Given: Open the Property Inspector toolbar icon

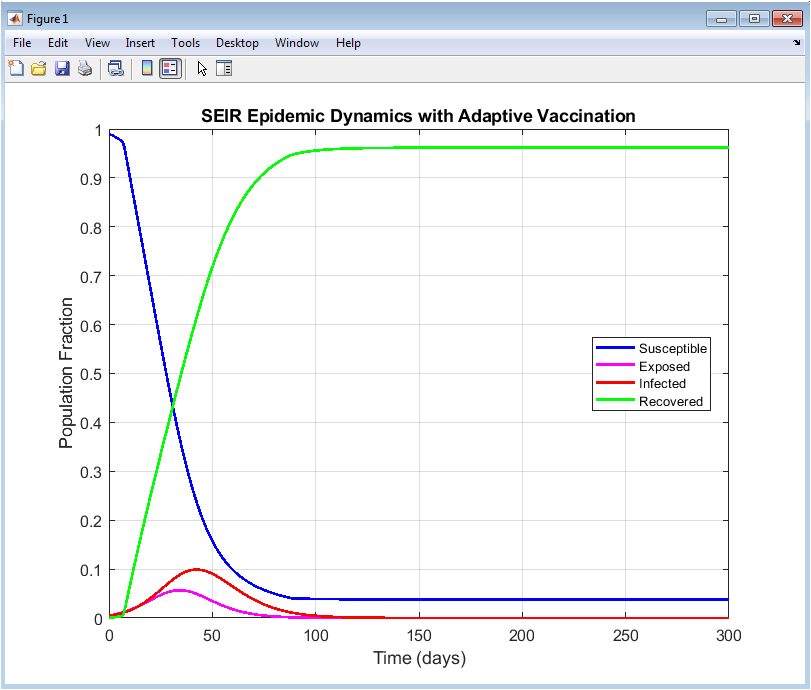Looking at the screenshot, I should pos(224,68).
